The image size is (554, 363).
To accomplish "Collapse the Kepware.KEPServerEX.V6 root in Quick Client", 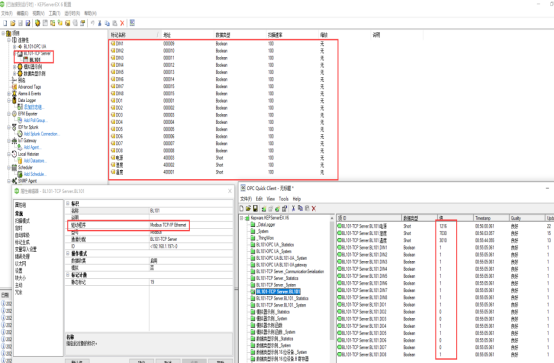I will 242,218.
